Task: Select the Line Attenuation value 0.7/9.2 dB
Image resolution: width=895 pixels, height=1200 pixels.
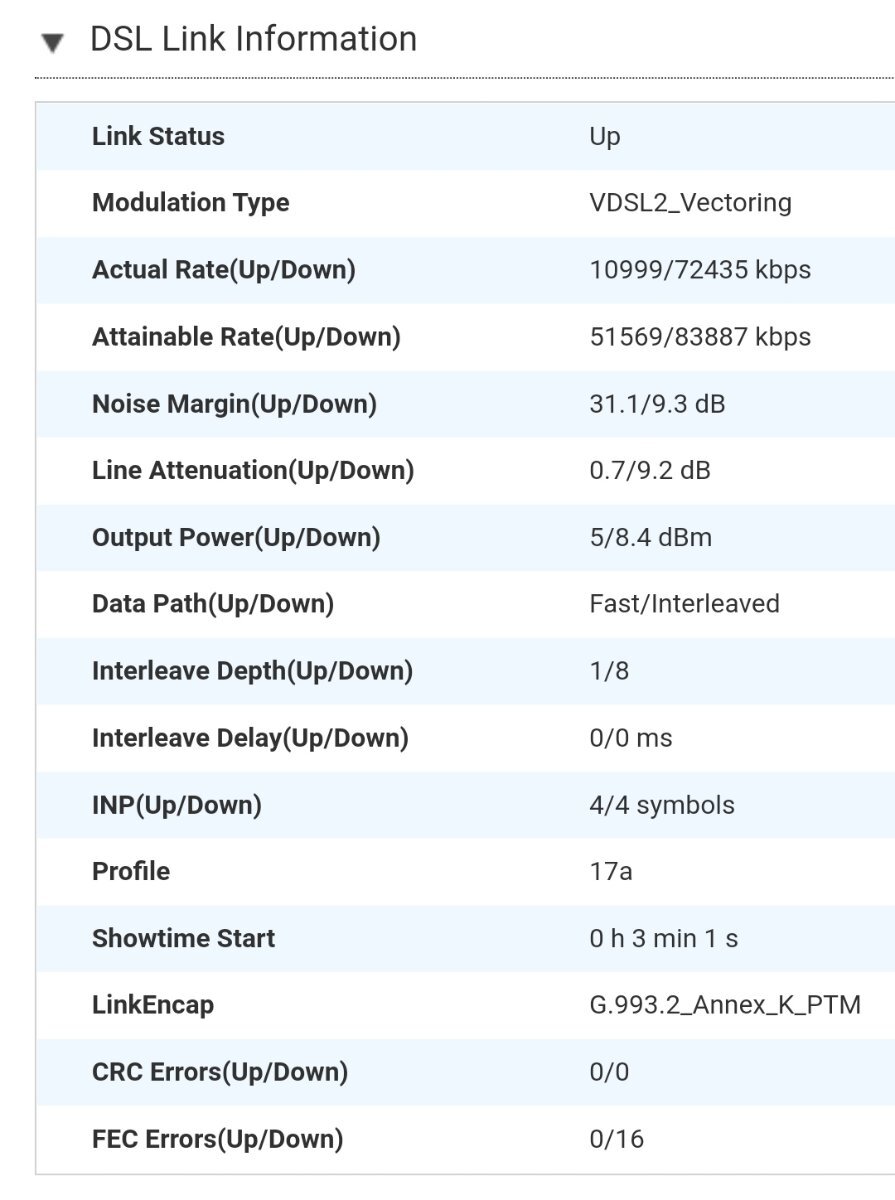Action: [x=650, y=470]
